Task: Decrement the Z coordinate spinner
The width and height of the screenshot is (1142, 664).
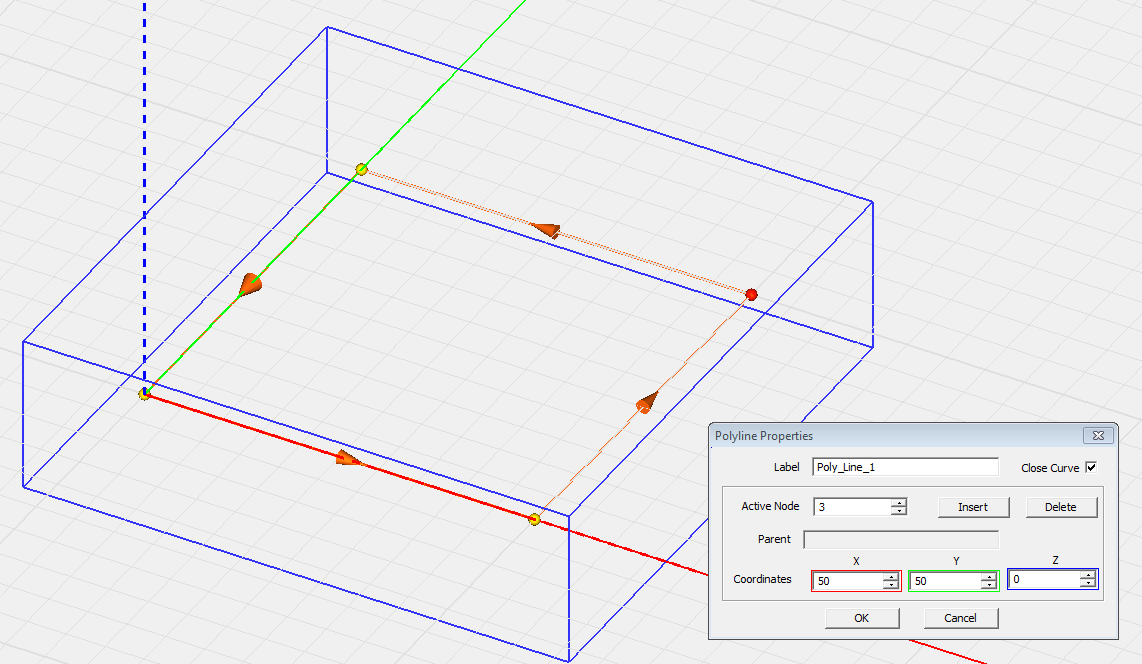Action: (x=1087, y=585)
